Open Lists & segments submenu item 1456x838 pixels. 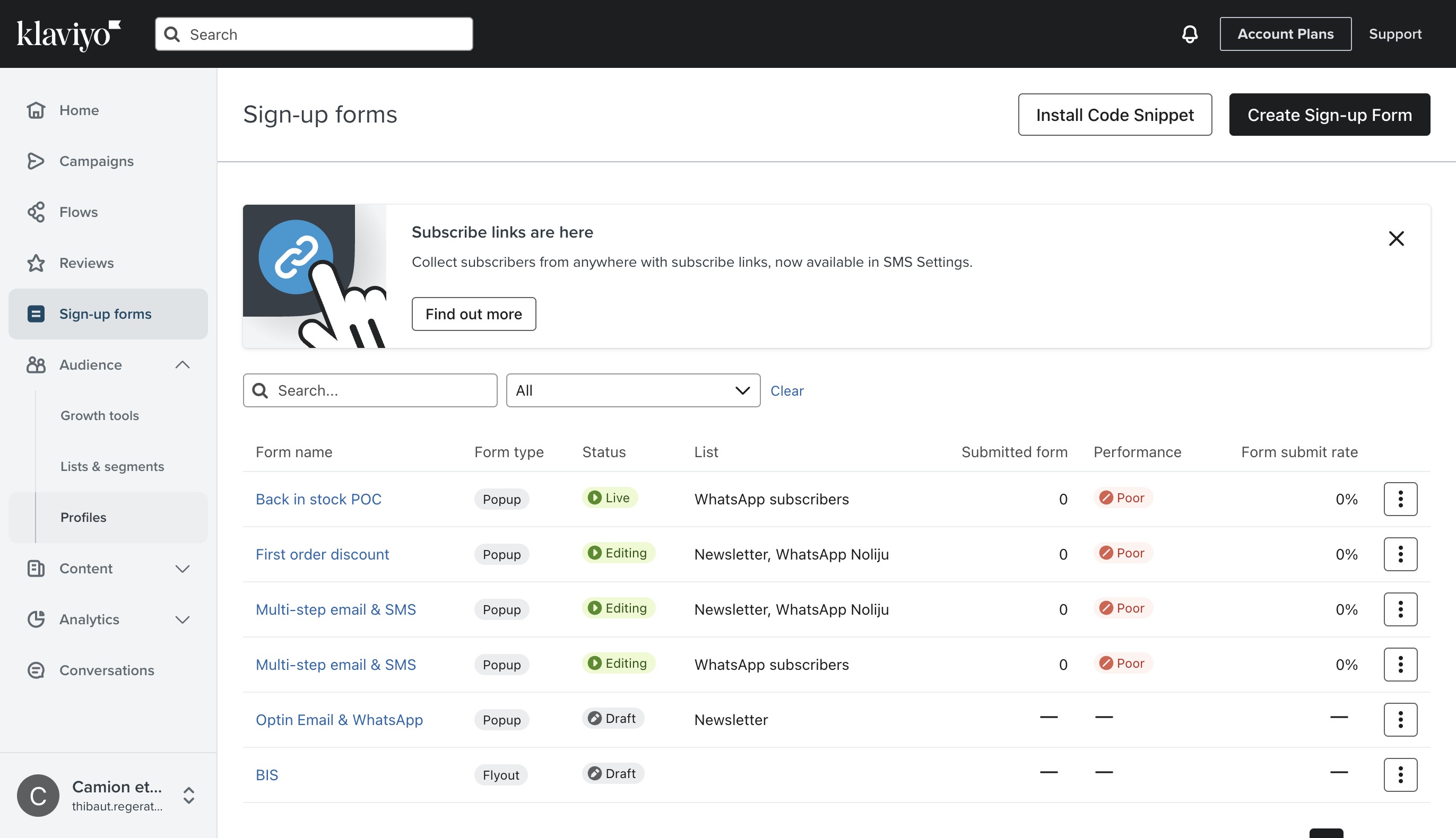pyautogui.click(x=112, y=466)
